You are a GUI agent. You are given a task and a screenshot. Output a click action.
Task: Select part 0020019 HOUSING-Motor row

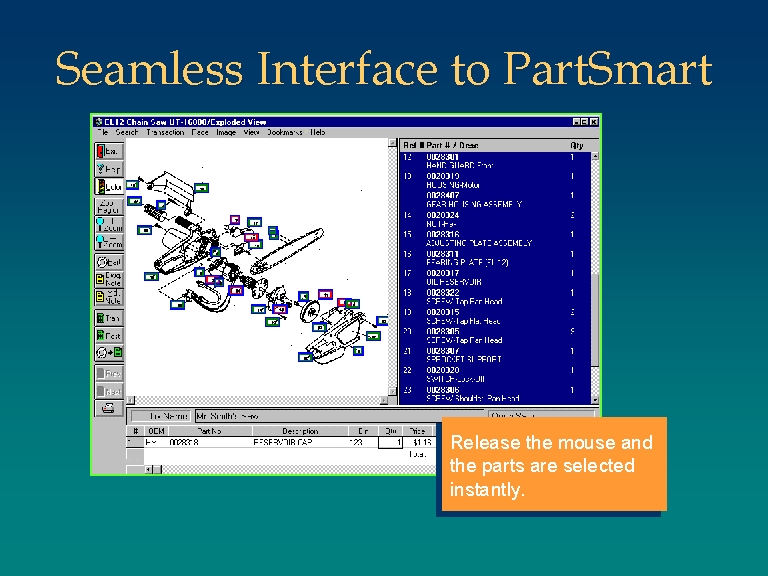click(496, 180)
